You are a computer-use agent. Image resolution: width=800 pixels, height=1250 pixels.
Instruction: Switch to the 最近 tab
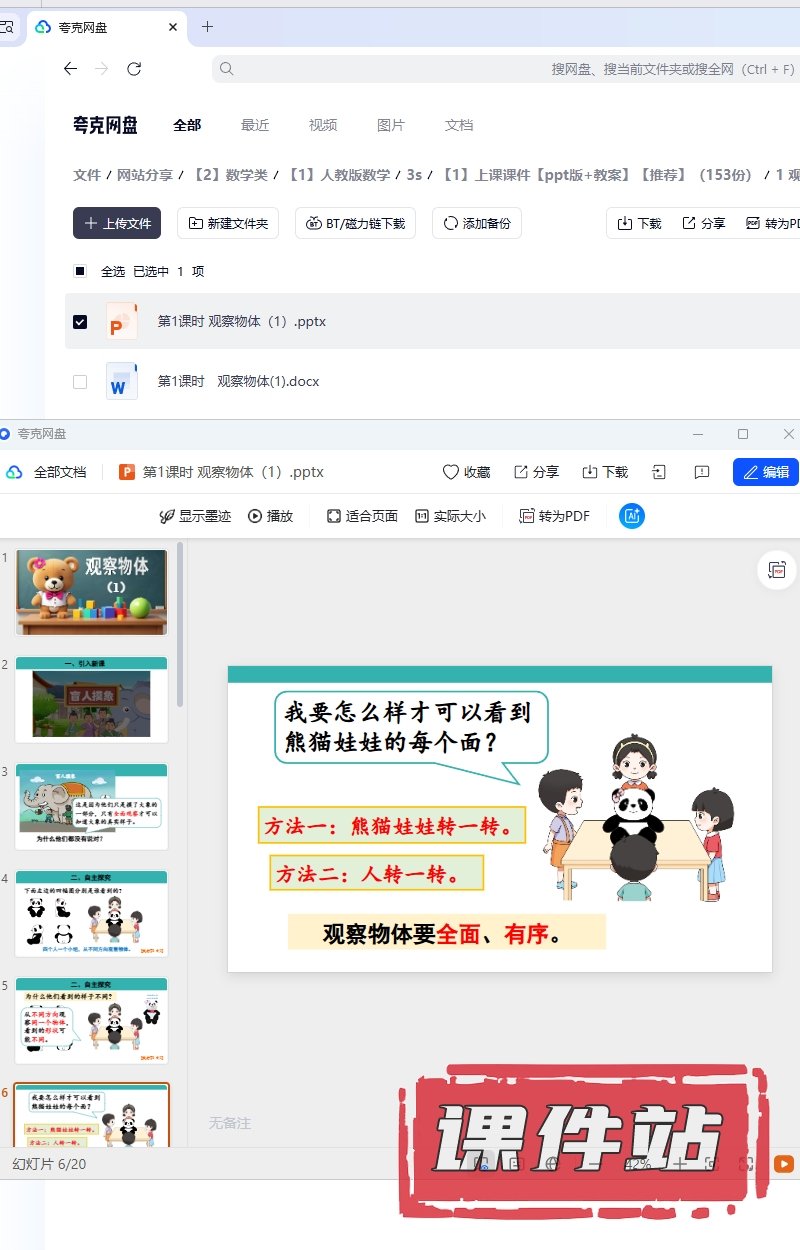[x=255, y=125]
